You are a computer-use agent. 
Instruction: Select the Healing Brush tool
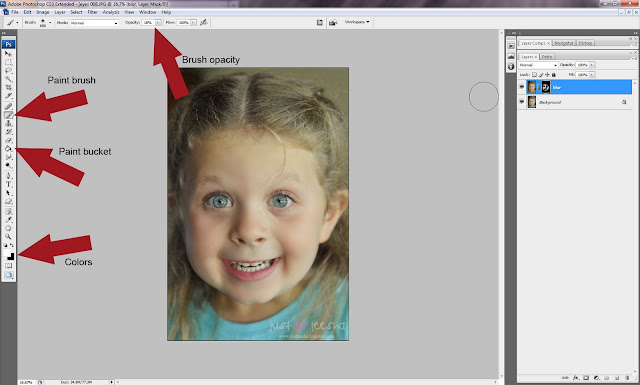[x=8, y=107]
